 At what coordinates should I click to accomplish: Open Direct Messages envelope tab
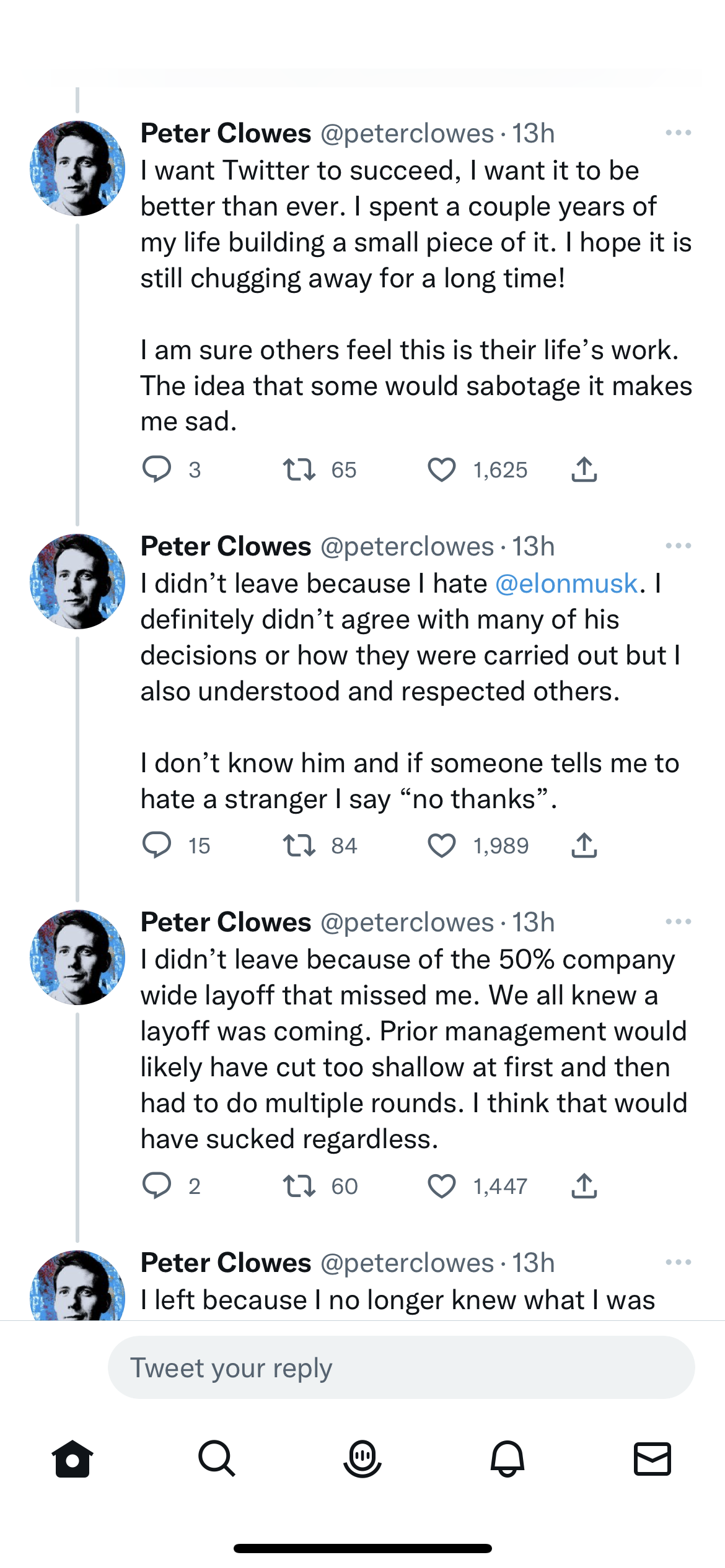click(652, 1459)
